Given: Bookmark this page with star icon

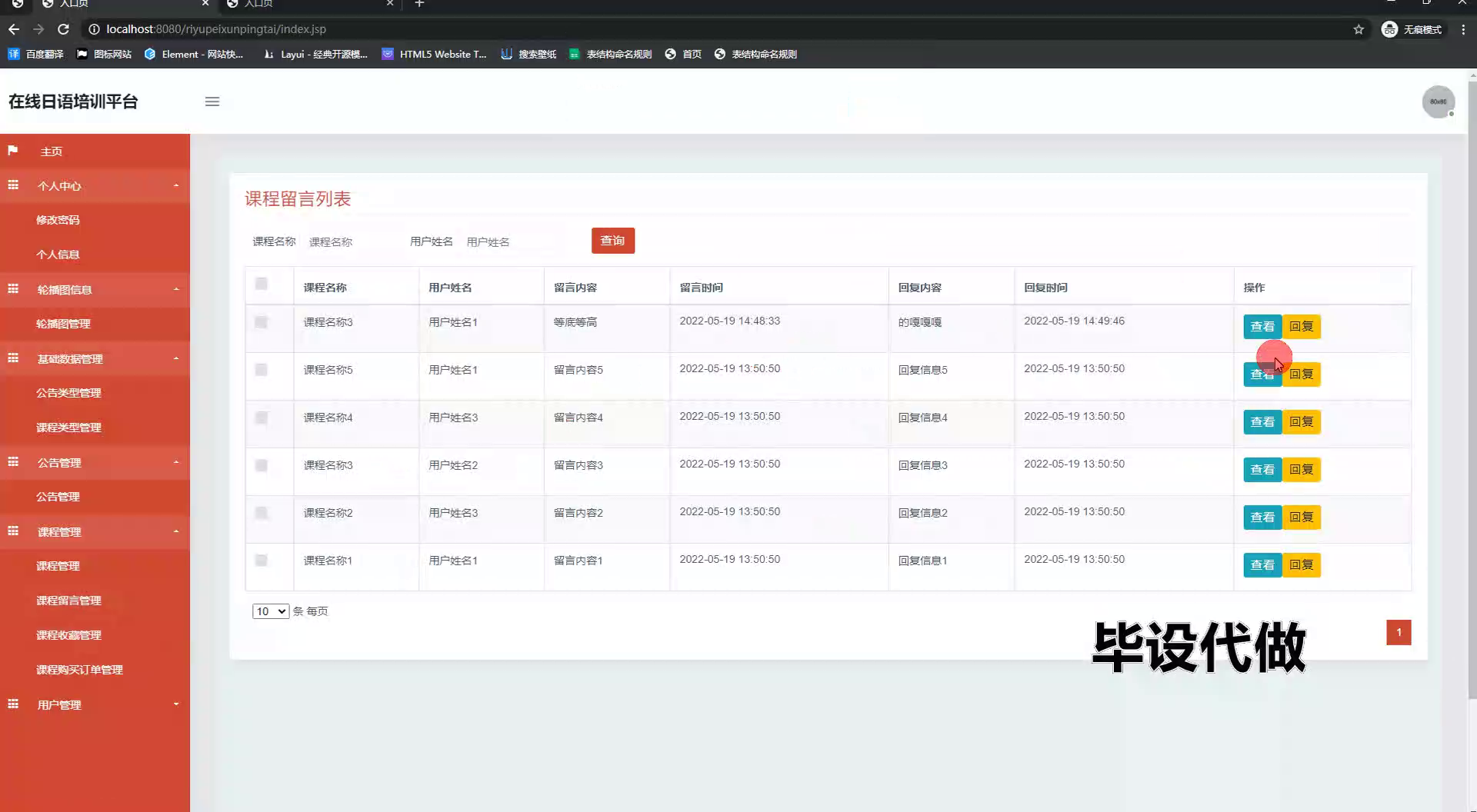Looking at the screenshot, I should pyautogui.click(x=1359, y=29).
